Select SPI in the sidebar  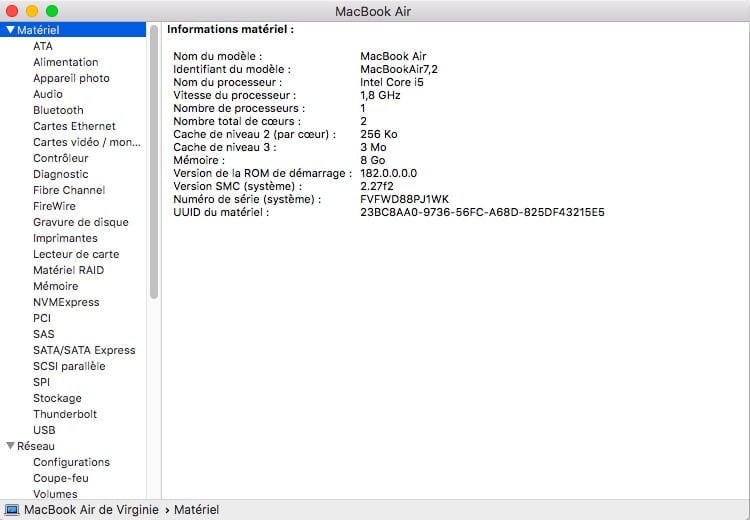(x=41, y=382)
